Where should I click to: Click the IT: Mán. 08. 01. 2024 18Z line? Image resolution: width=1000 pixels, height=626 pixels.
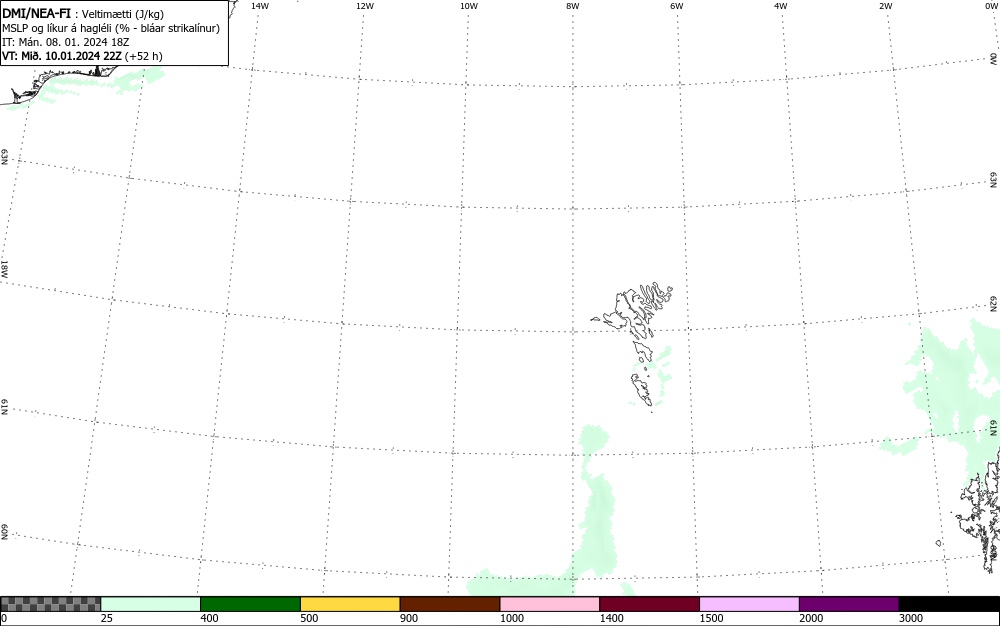coord(64,42)
